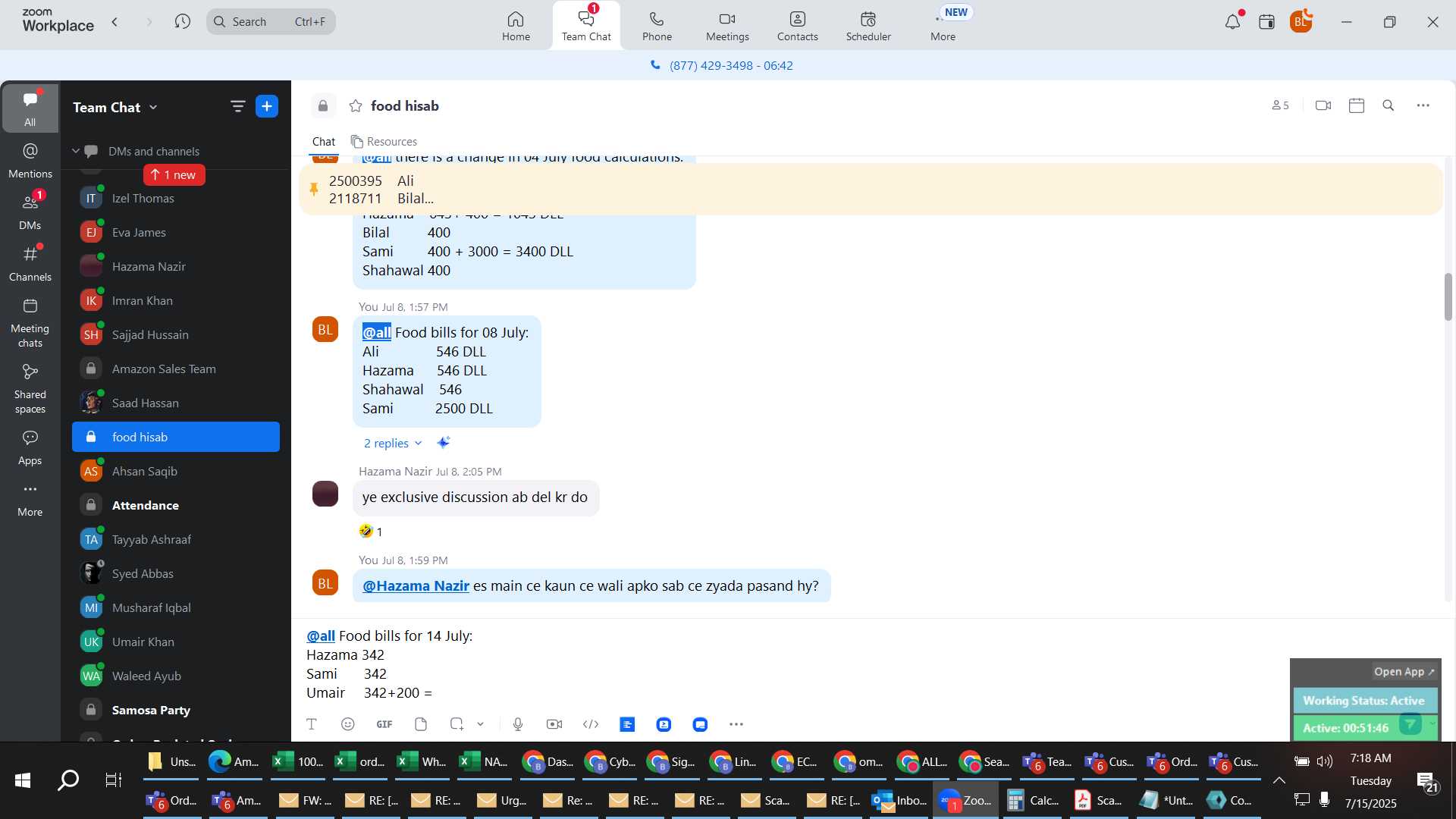Viewport: 1456px width, 819px height.
Task: Open the Home tab in Zoom
Action: (516, 26)
